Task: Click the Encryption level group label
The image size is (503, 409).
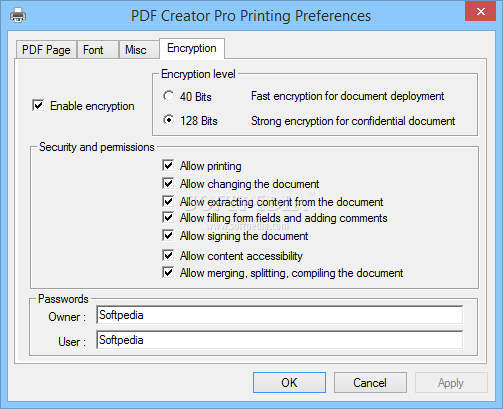Action: 198,74
